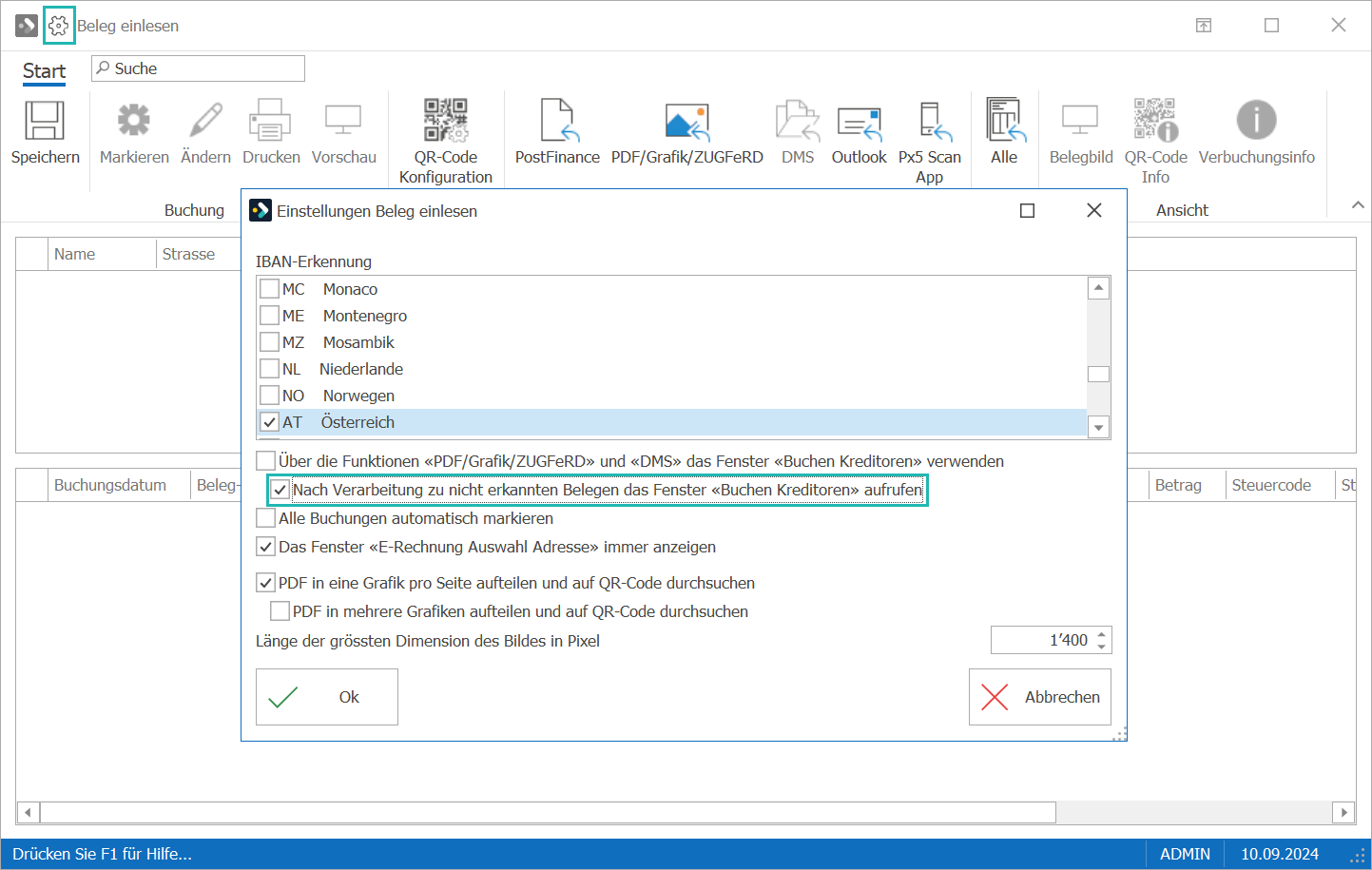Click into the Suche search field
This screenshot has width=1372, height=870.
click(199, 68)
